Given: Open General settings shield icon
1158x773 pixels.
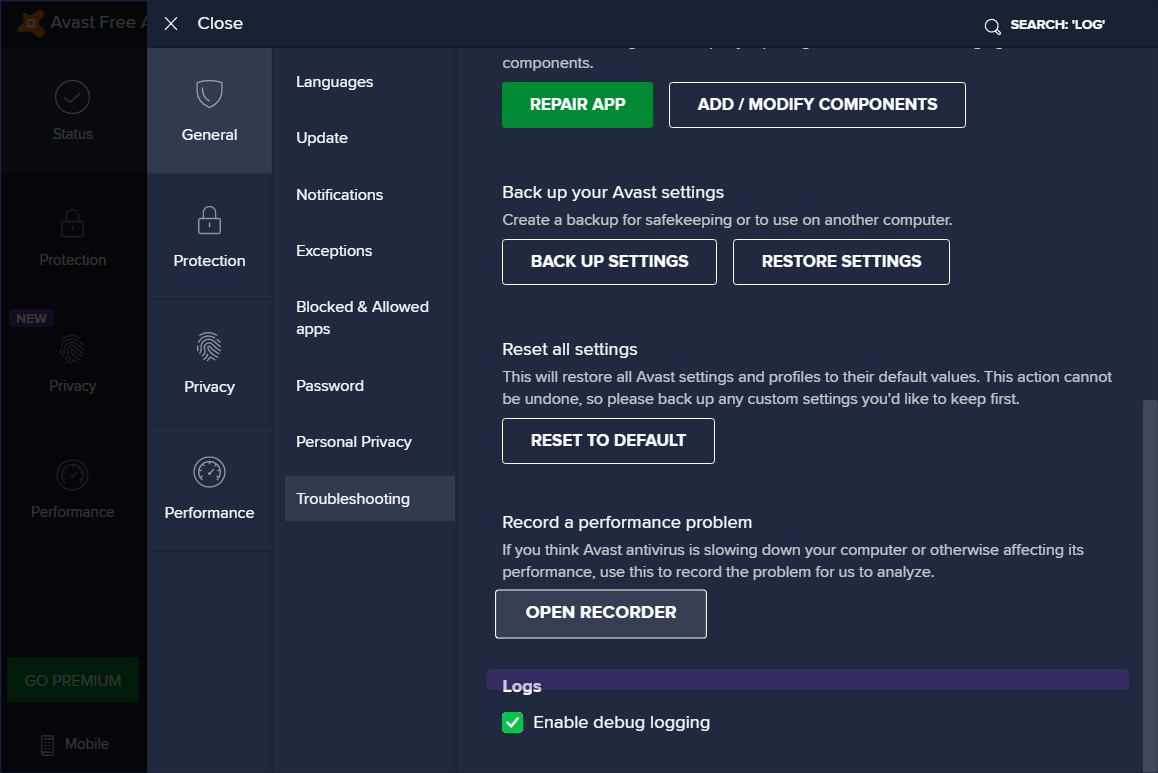Looking at the screenshot, I should 209,94.
